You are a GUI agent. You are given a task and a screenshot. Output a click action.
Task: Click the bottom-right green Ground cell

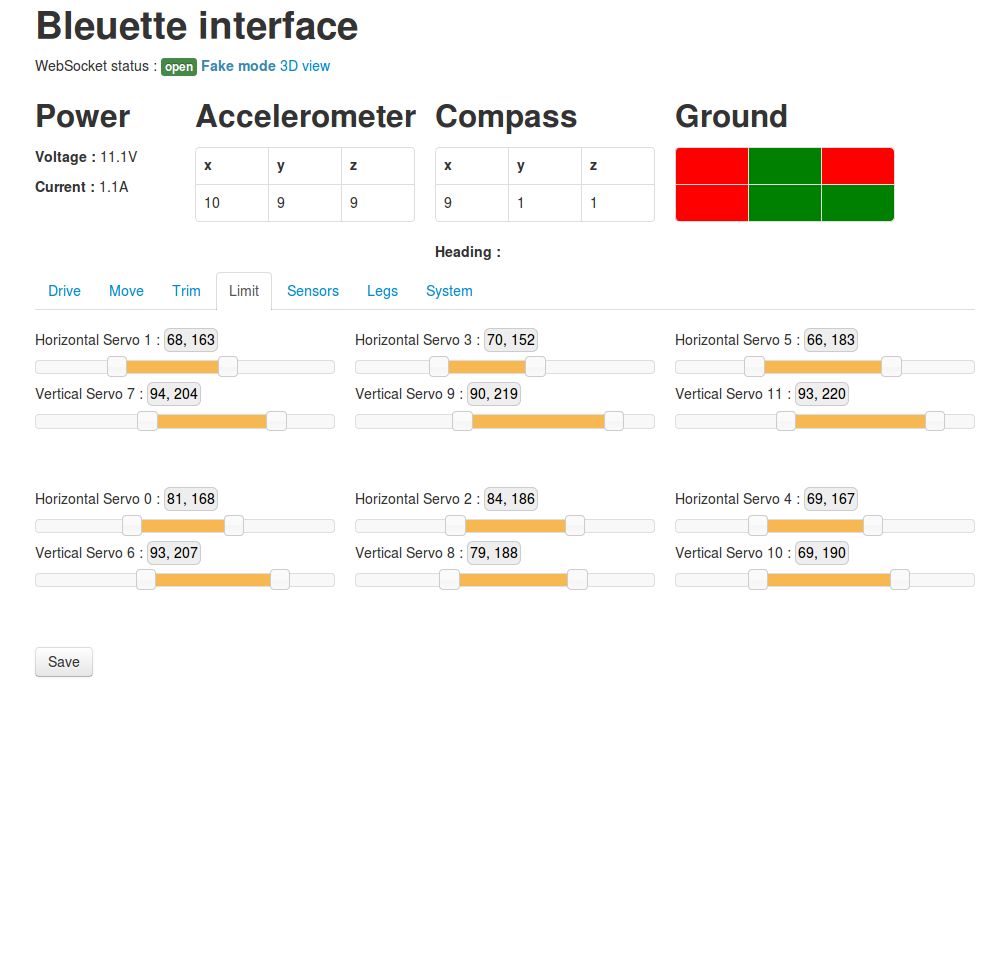pyautogui.click(x=857, y=203)
